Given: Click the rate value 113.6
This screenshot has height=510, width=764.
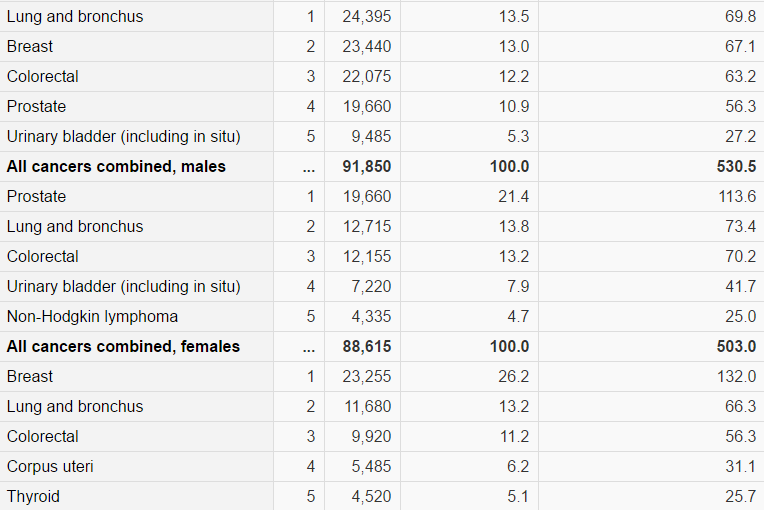Looking at the screenshot, I should [x=737, y=197].
